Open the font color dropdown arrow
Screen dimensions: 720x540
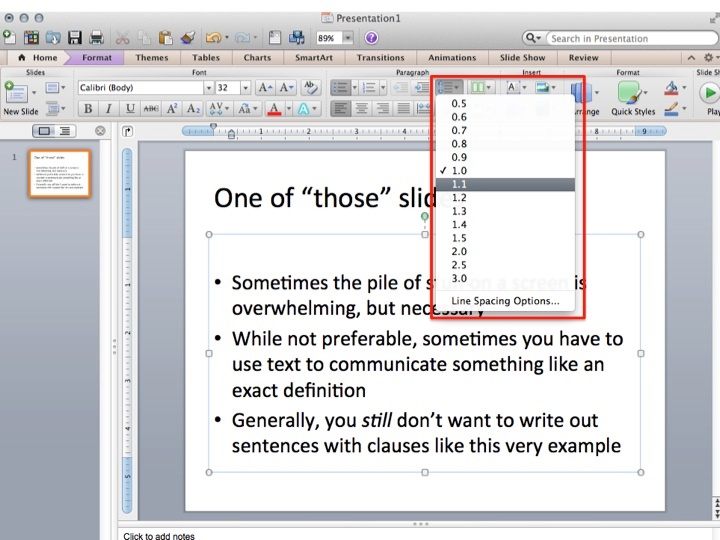point(289,109)
